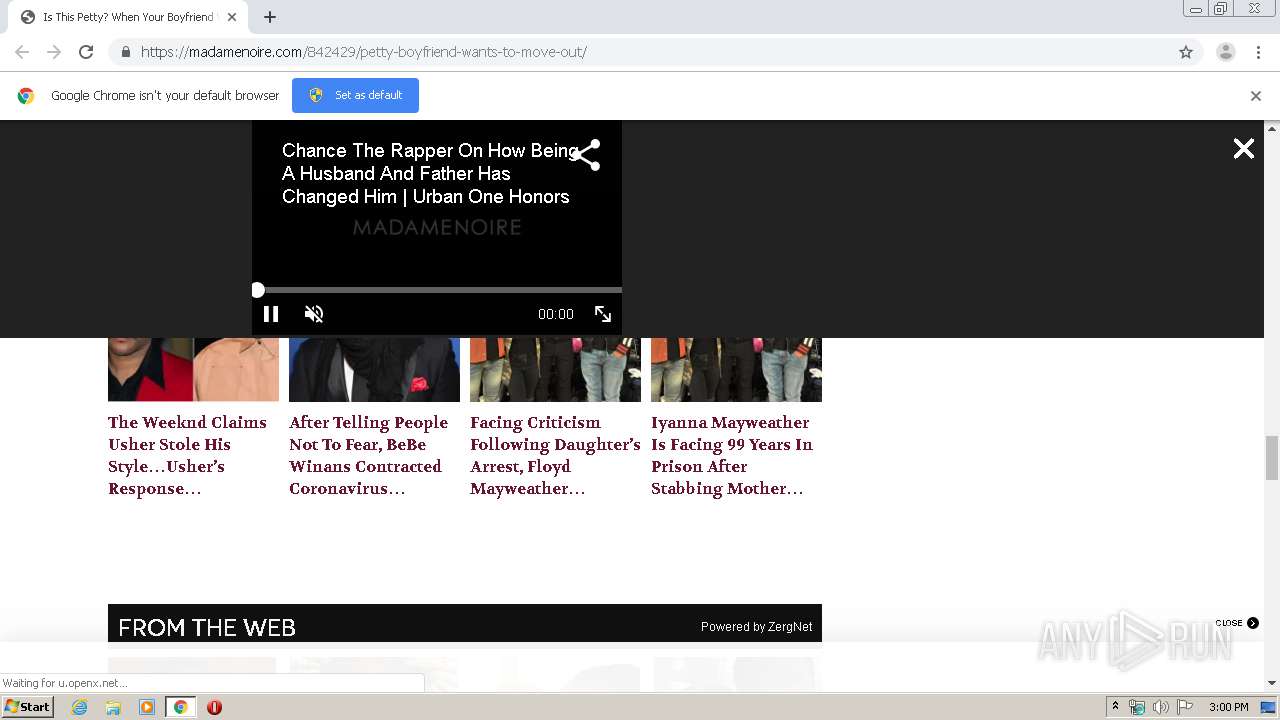1280x720 pixels.
Task: Open the article 'The Weeknd Claims Usher Stole His Style'
Action: 187,456
